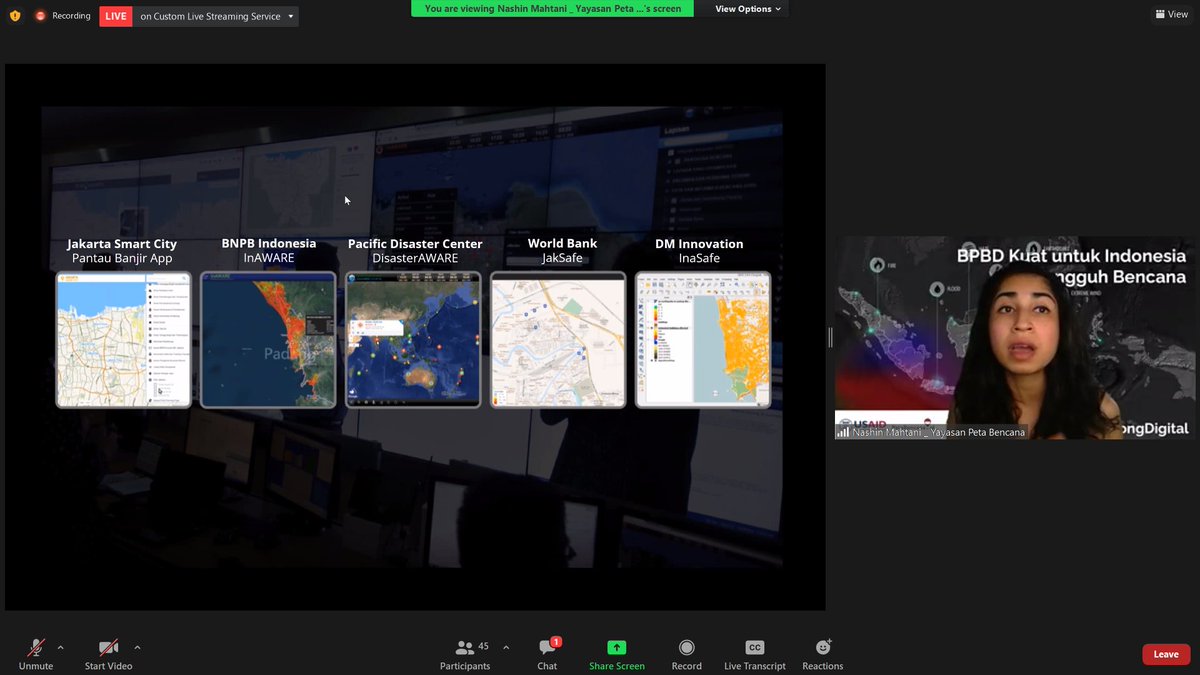The height and width of the screenshot is (675, 1200).
Task: Click the encryption shield icon
Action: coord(15,16)
